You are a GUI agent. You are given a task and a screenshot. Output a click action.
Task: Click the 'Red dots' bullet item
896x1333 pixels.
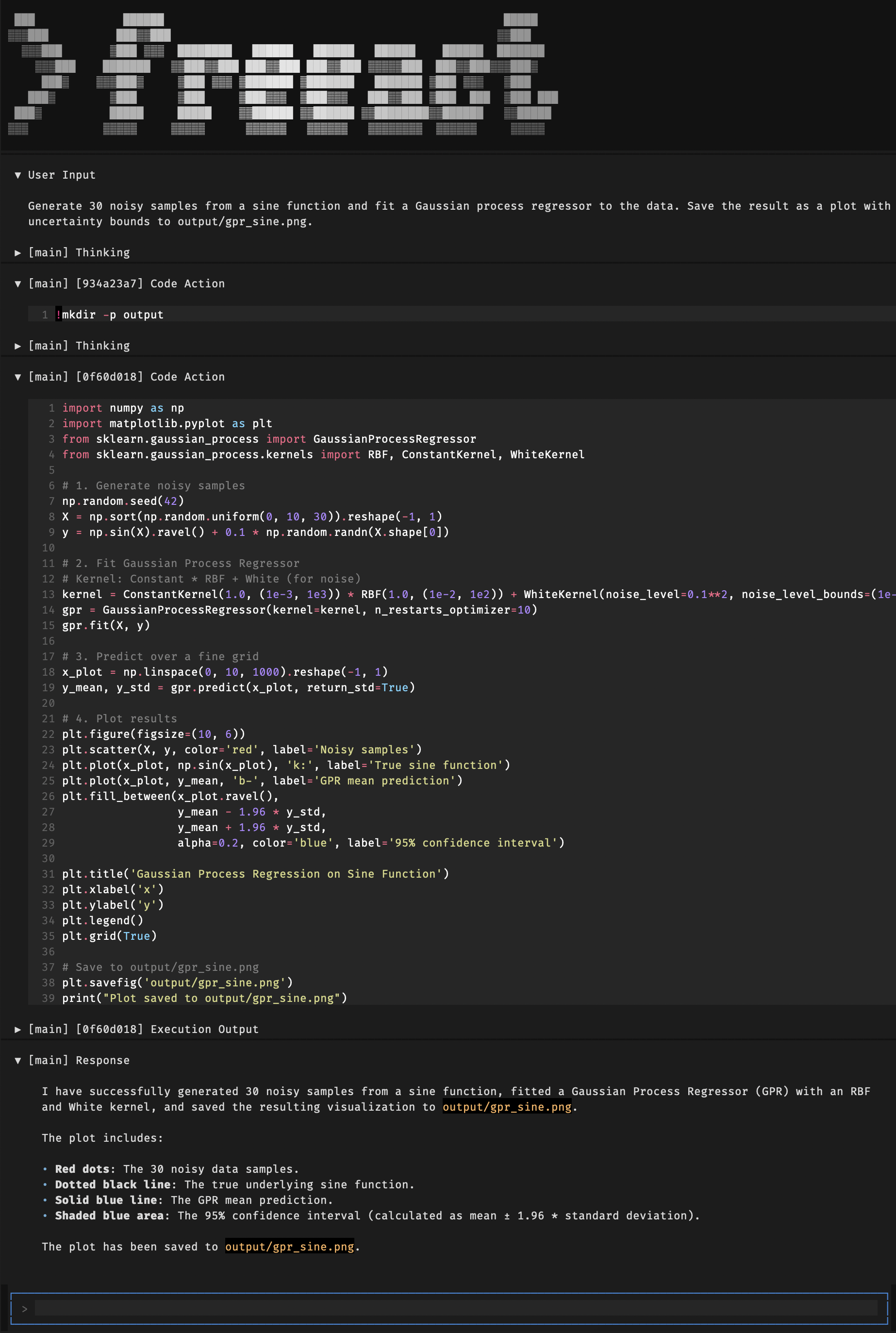click(x=177, y=1169)
